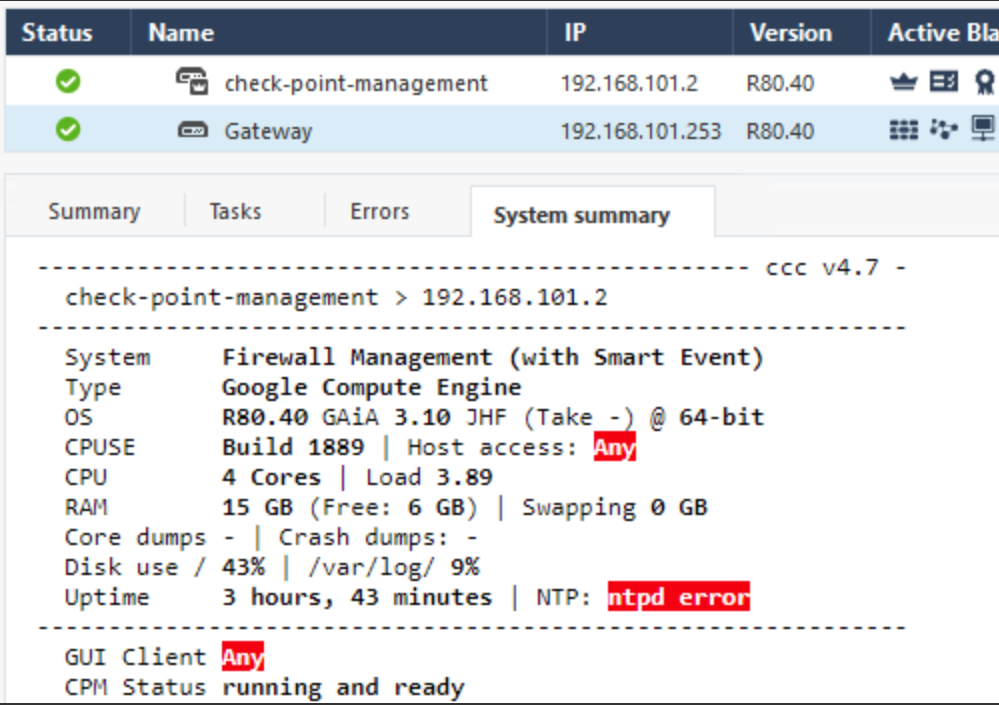Click IP address 192.168.101.2 in table
Viewport: 999px width, 705px height.
[x=629, y=83]
